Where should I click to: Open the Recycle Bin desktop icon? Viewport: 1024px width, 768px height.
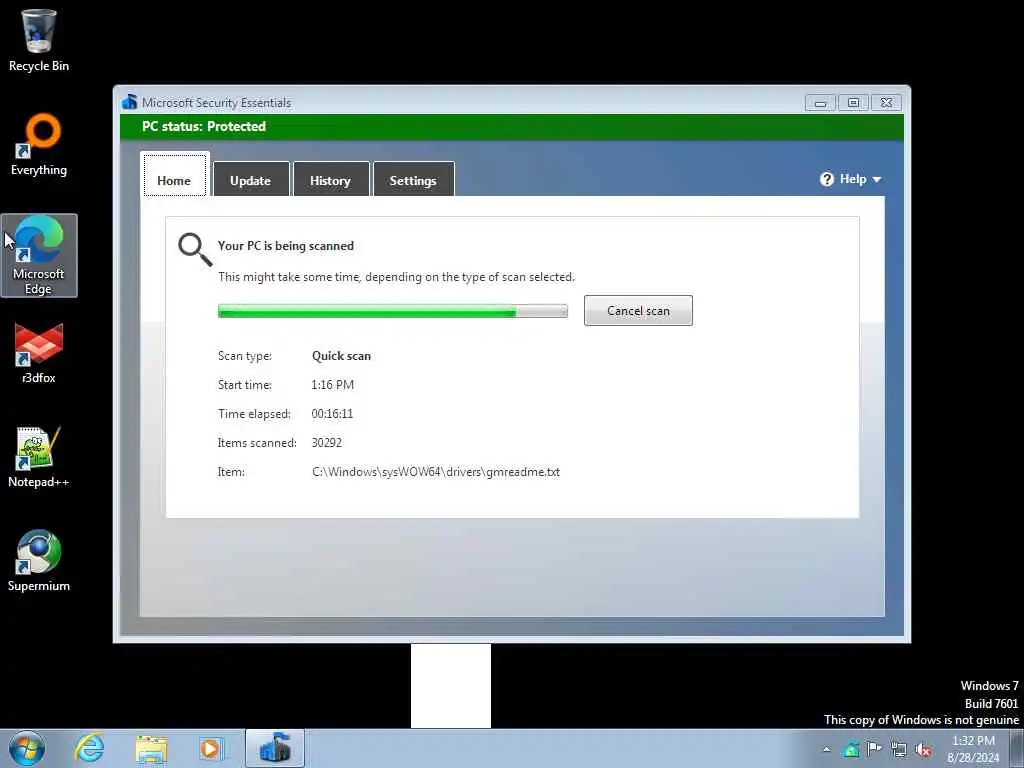click(39, 40)
